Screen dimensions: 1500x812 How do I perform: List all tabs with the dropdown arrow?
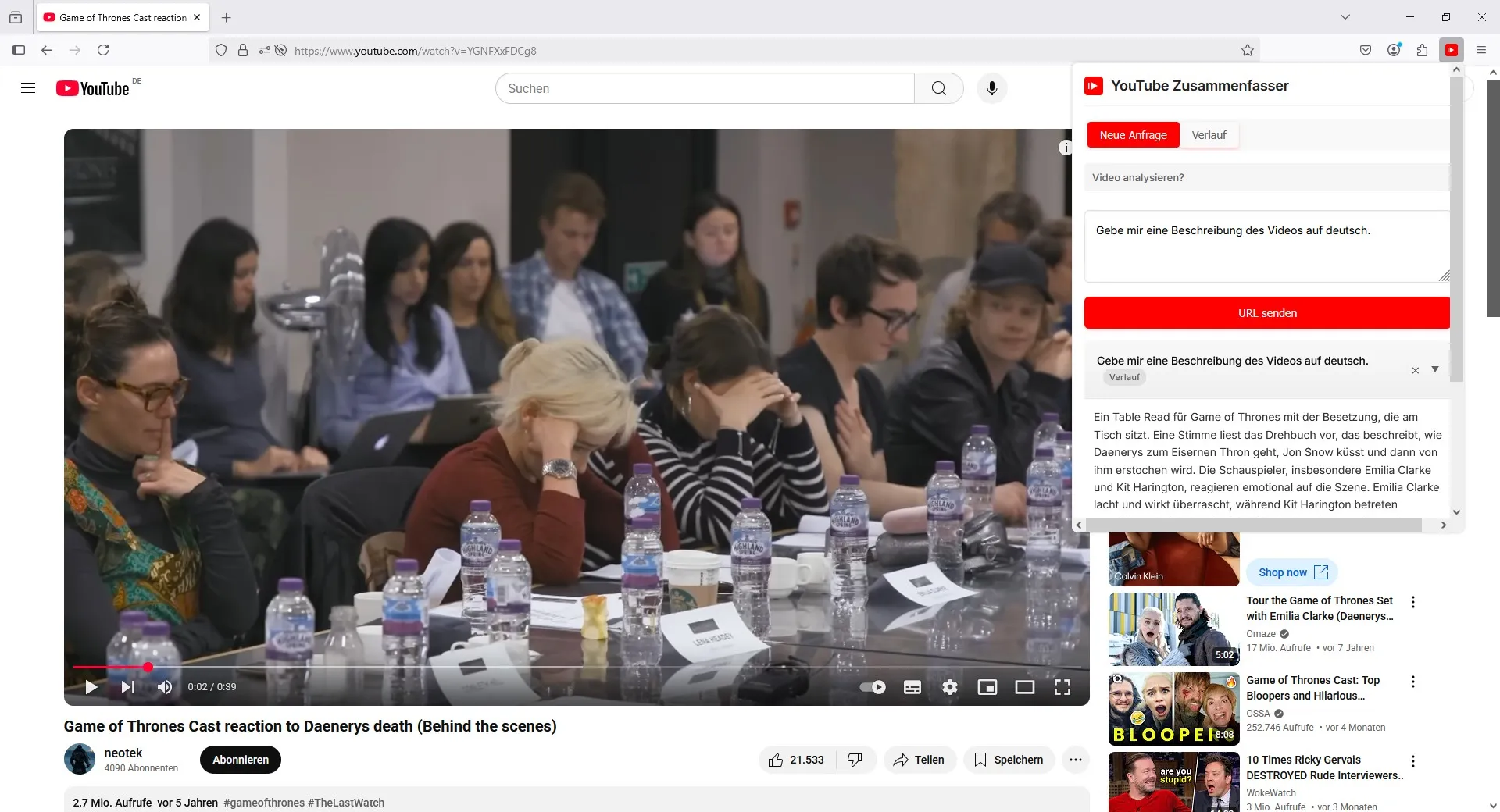pos(1345,17)
